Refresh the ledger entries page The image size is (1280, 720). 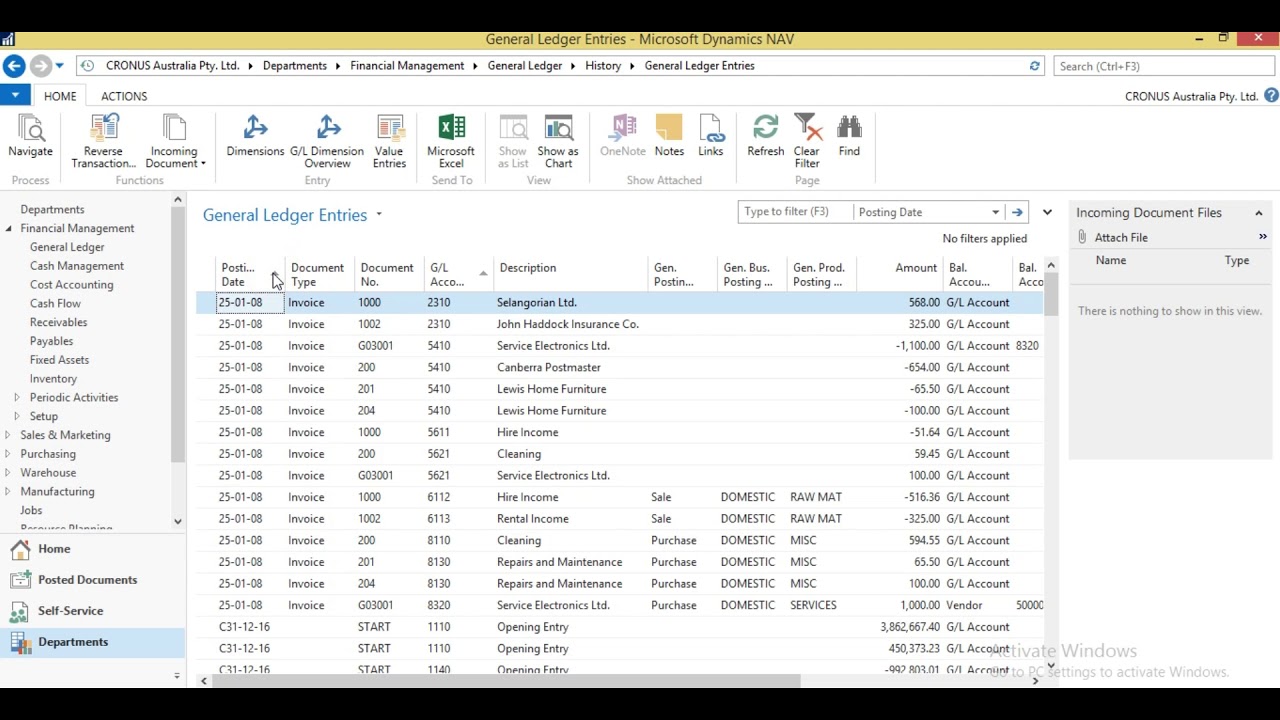(x=765, y=136)
